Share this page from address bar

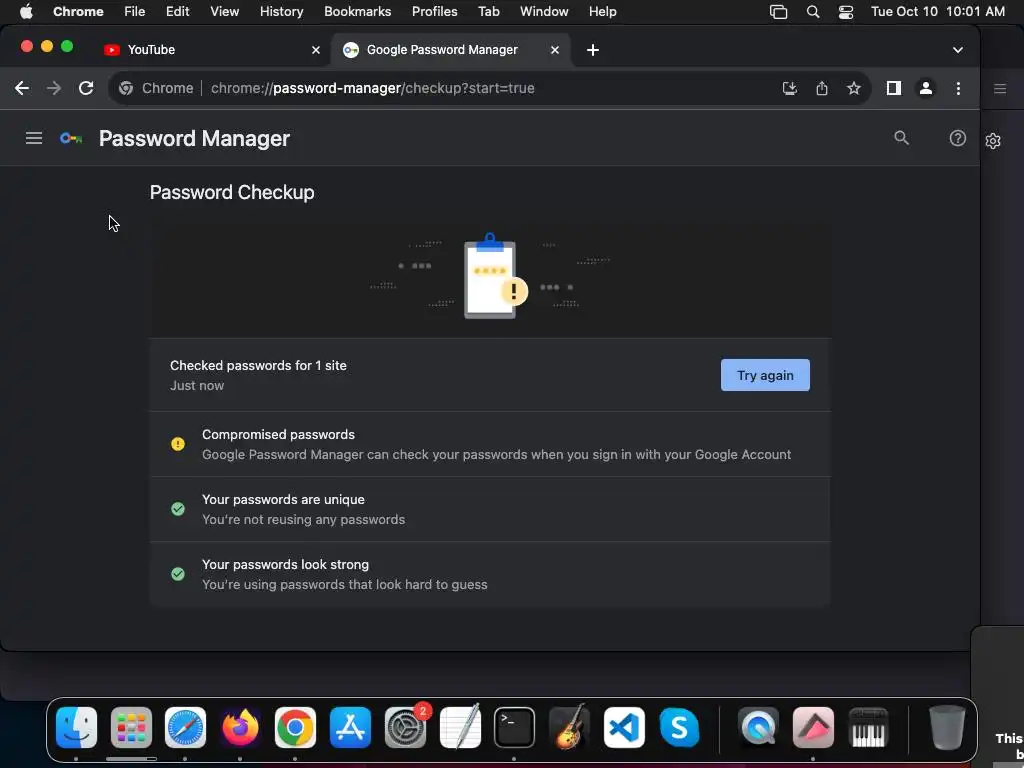pyautogui.click(x=822, y=88)
